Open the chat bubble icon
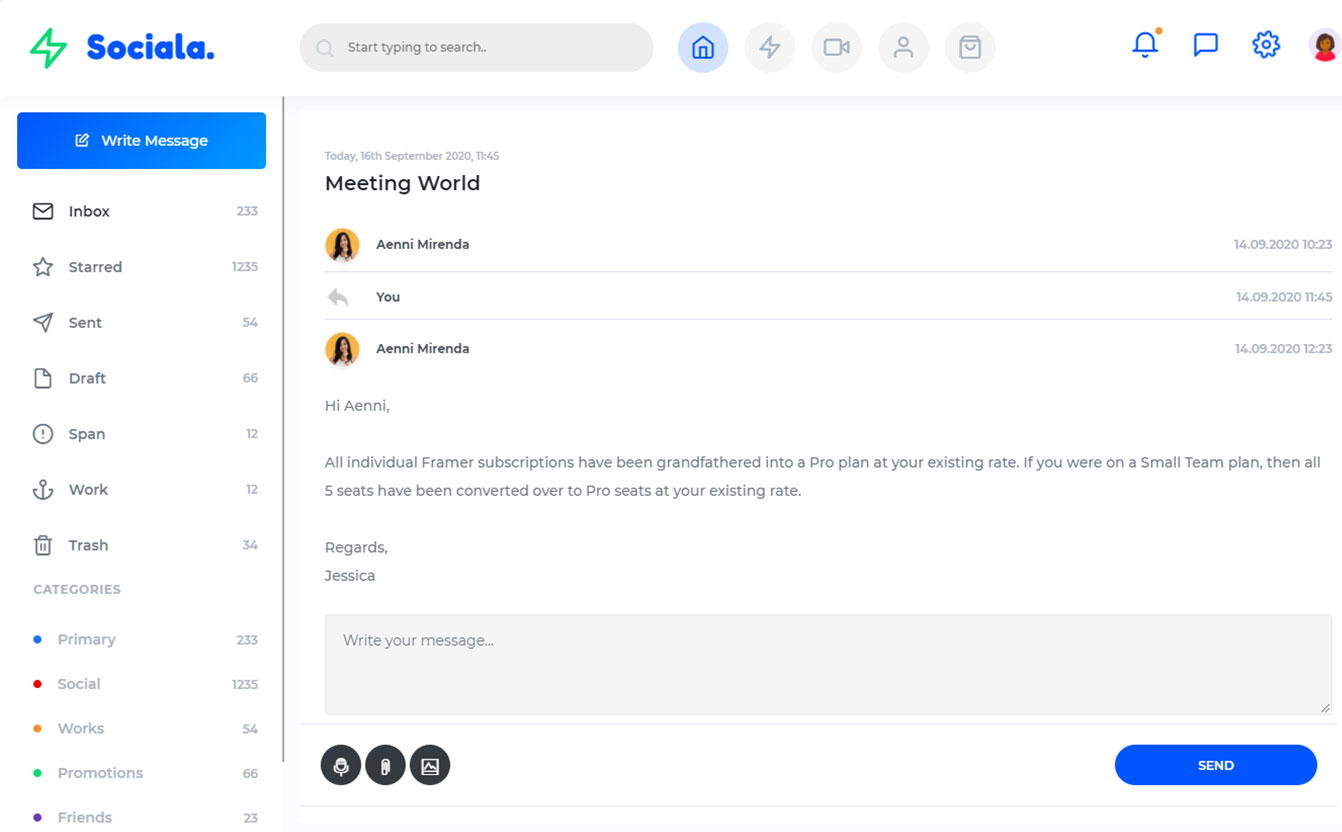This screenshot has height=832, width=1342. pos(1205,45)
